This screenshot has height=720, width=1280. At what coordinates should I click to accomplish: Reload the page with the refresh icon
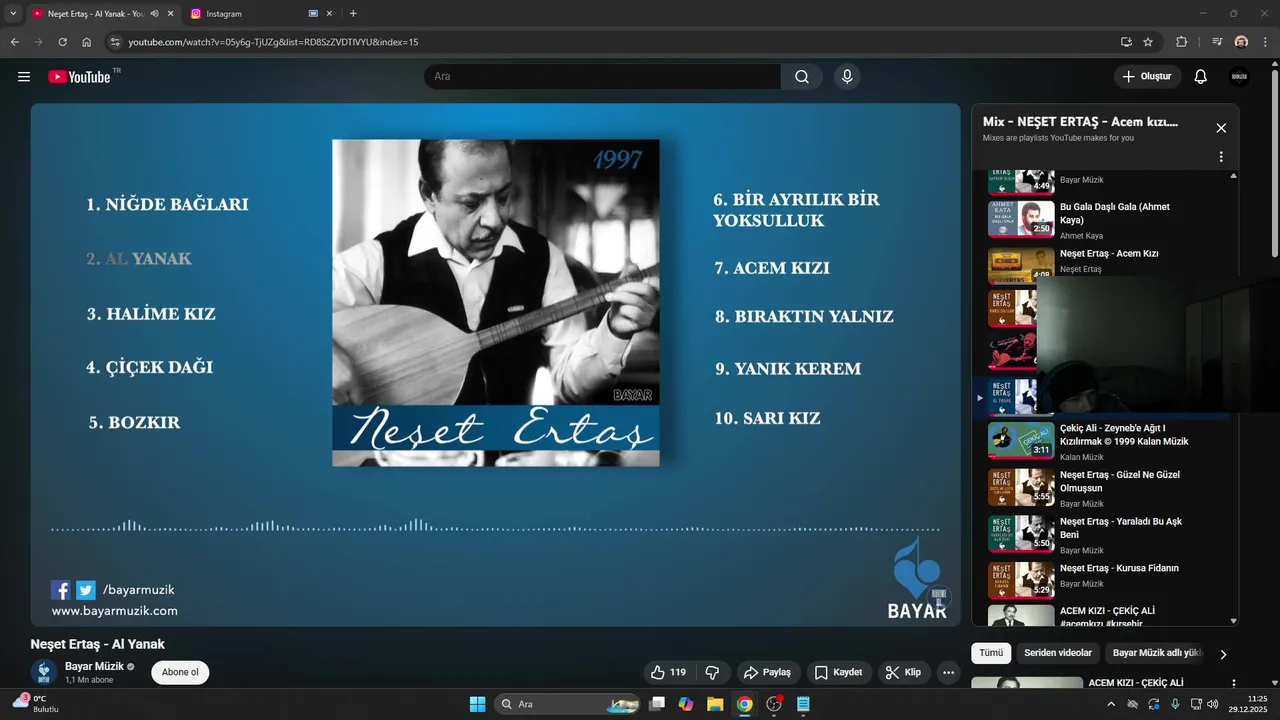[x=62, y=42]
